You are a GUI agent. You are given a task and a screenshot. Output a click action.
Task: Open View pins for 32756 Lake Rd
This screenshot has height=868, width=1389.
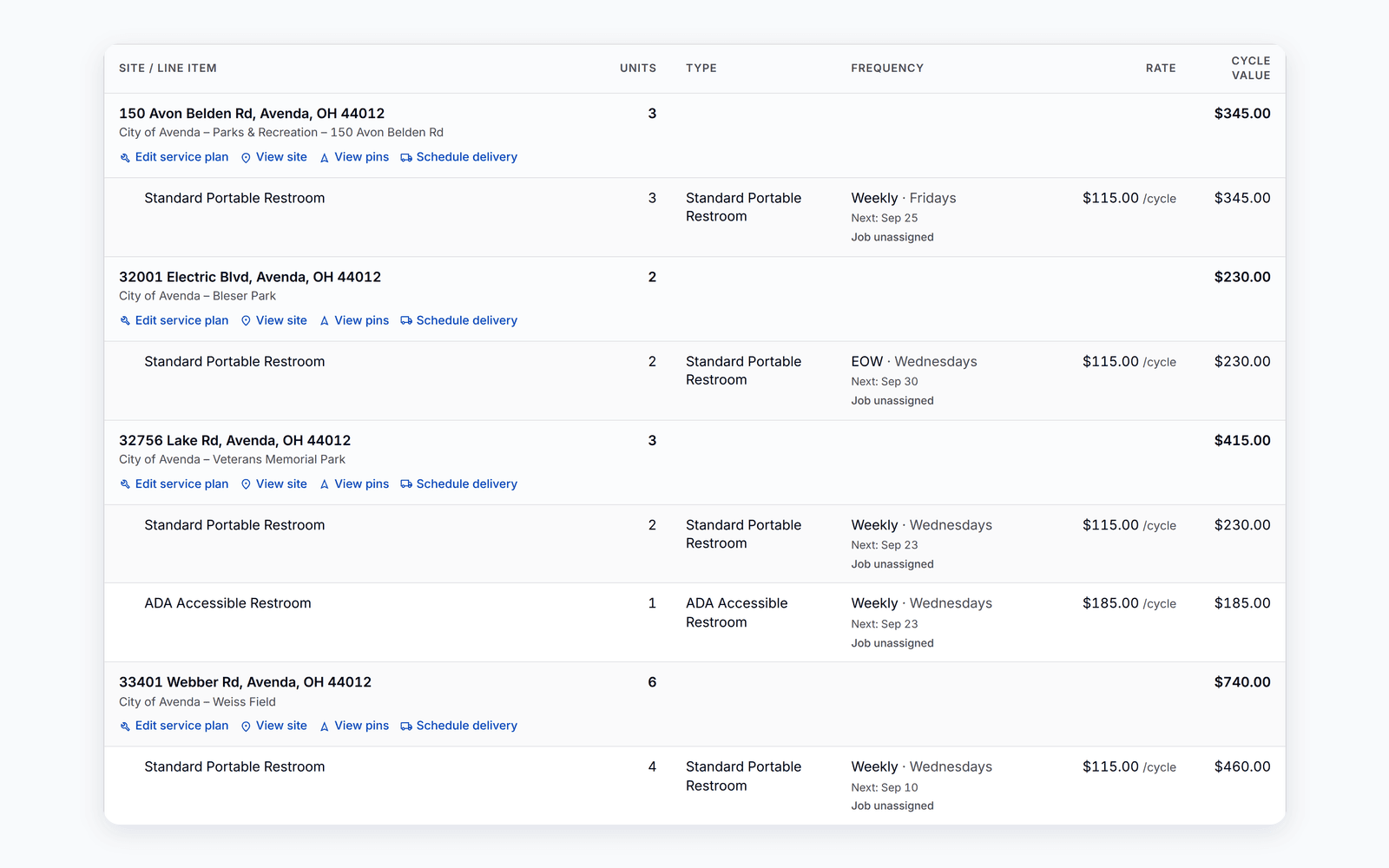click(x=354, y=483)
